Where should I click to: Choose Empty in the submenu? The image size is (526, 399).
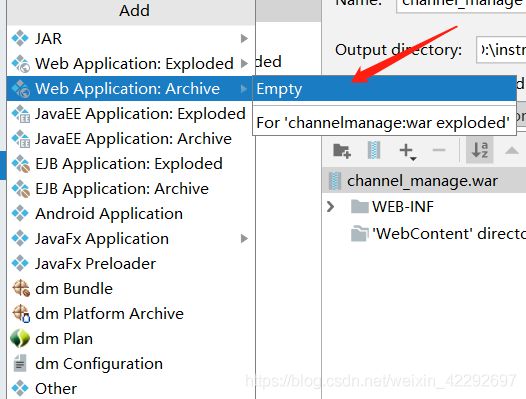pyautogui.click(x=384, y=89)
